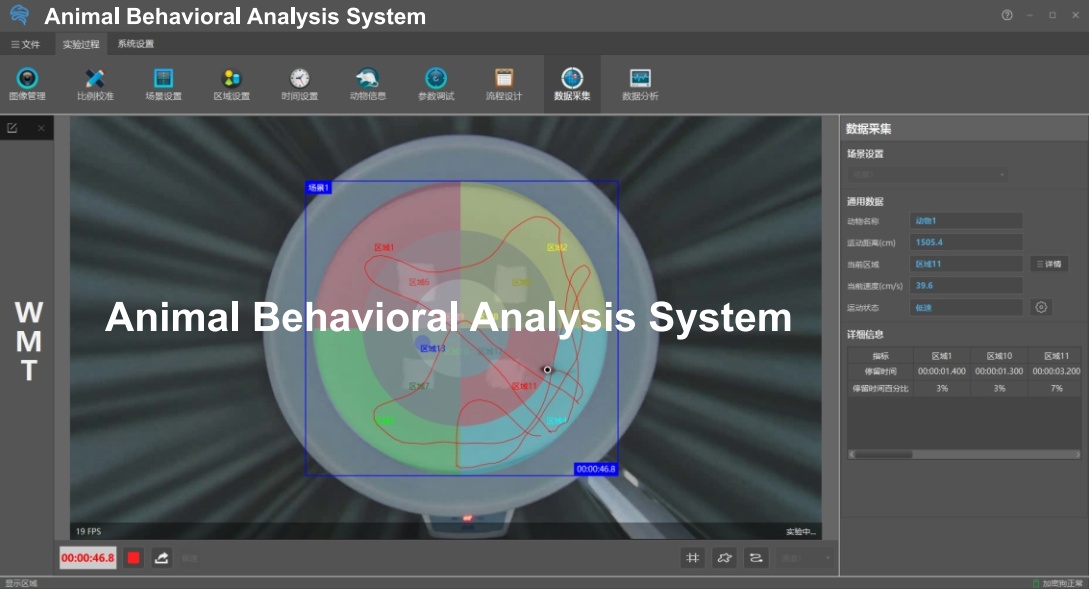Click the 区域6 label in the arena

click(x=419, y=282)
